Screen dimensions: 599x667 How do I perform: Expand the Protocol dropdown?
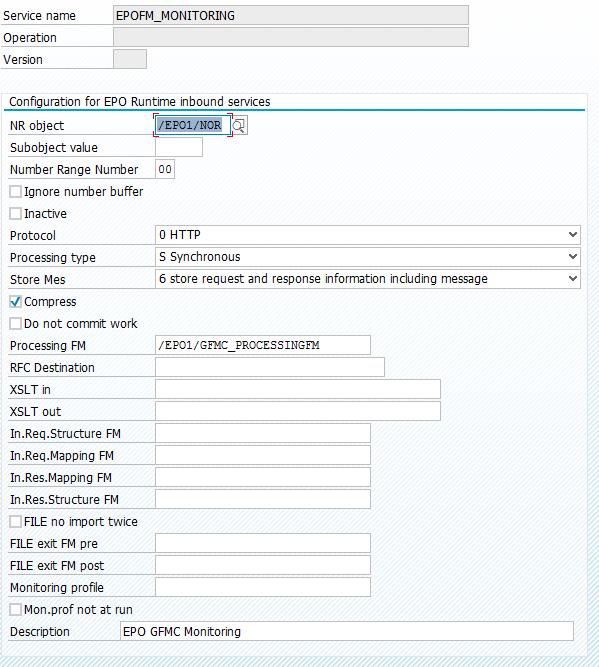coord(573,235)
